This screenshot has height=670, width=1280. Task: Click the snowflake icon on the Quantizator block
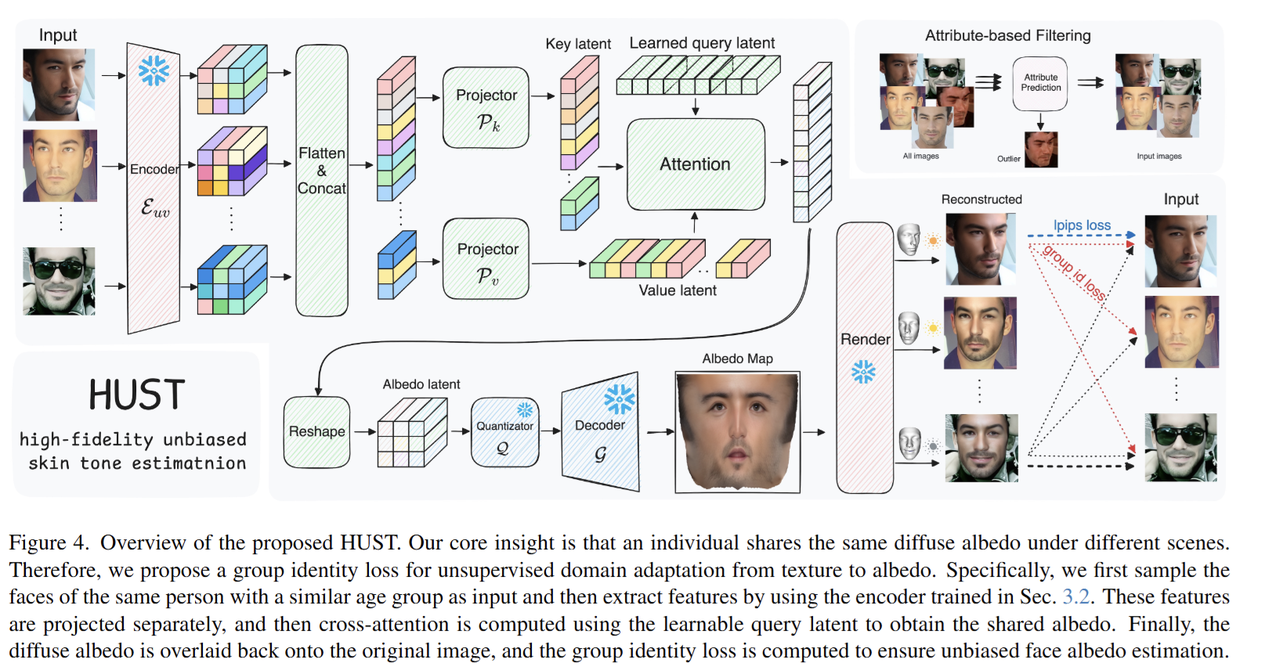click(x=523, y=410)
